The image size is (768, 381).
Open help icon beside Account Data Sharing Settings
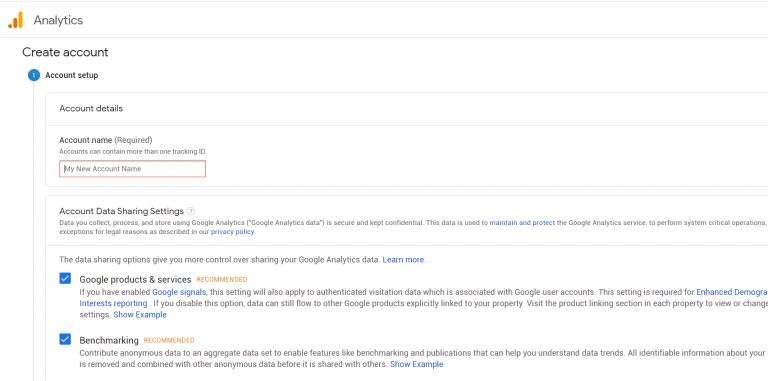(191, 212)
